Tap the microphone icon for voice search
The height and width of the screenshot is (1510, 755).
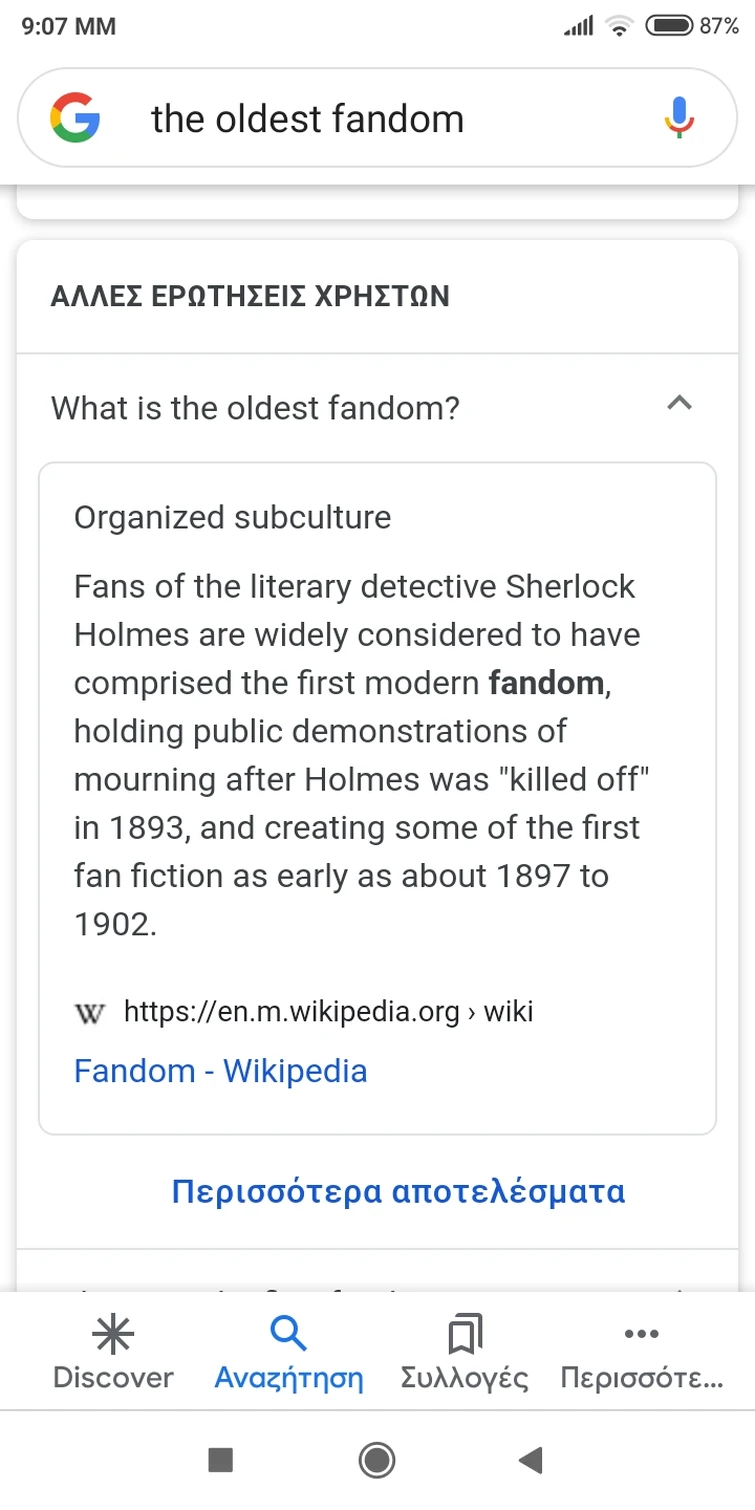click(679, 117)
